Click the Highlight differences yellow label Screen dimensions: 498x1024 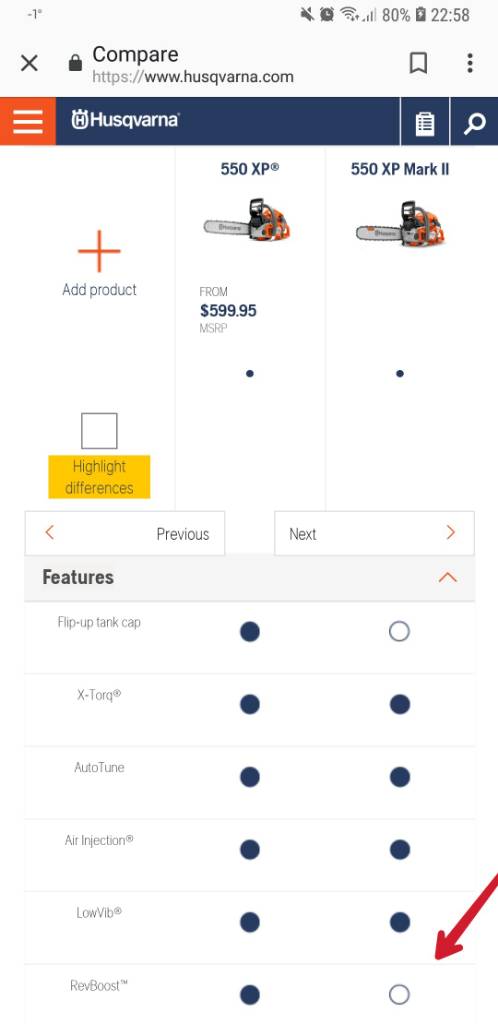(99, 477)
